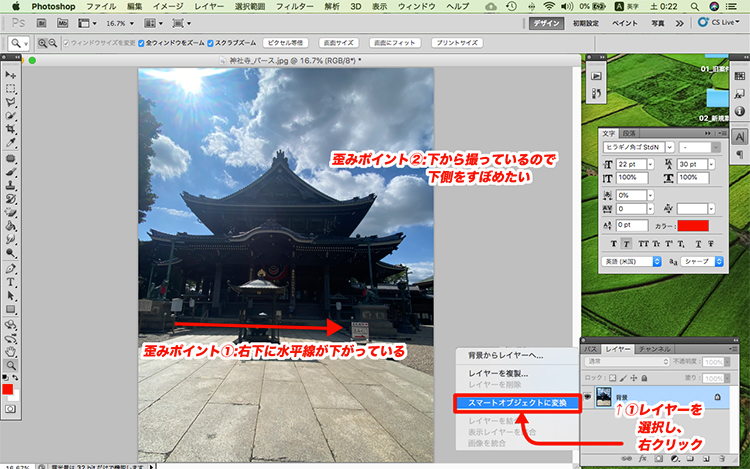Open the フィルター menu
This screenshot has height=469, width=750.
pos(295,6)
